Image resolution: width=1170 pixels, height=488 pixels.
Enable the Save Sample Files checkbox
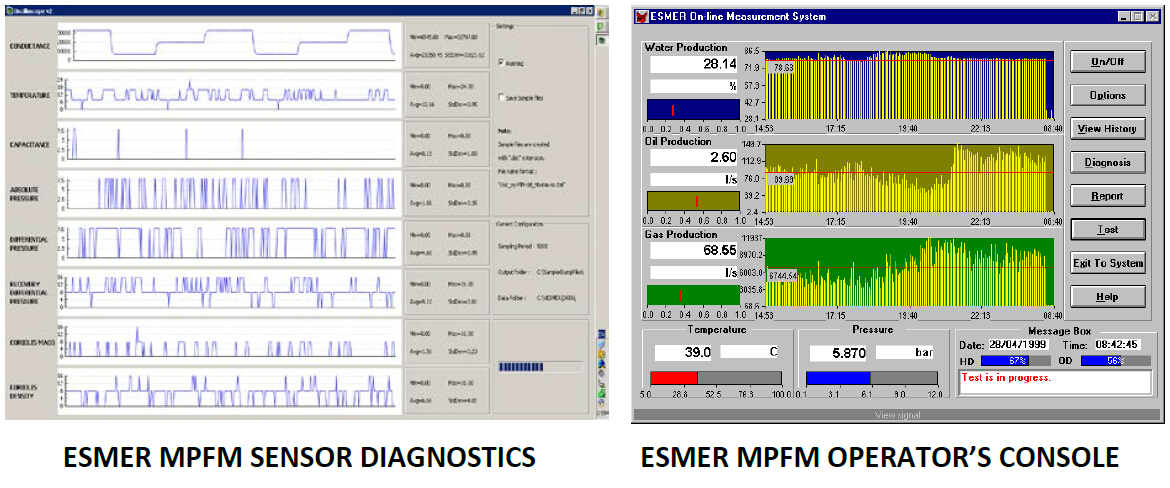pyautogui.click(x=501, y=98)
